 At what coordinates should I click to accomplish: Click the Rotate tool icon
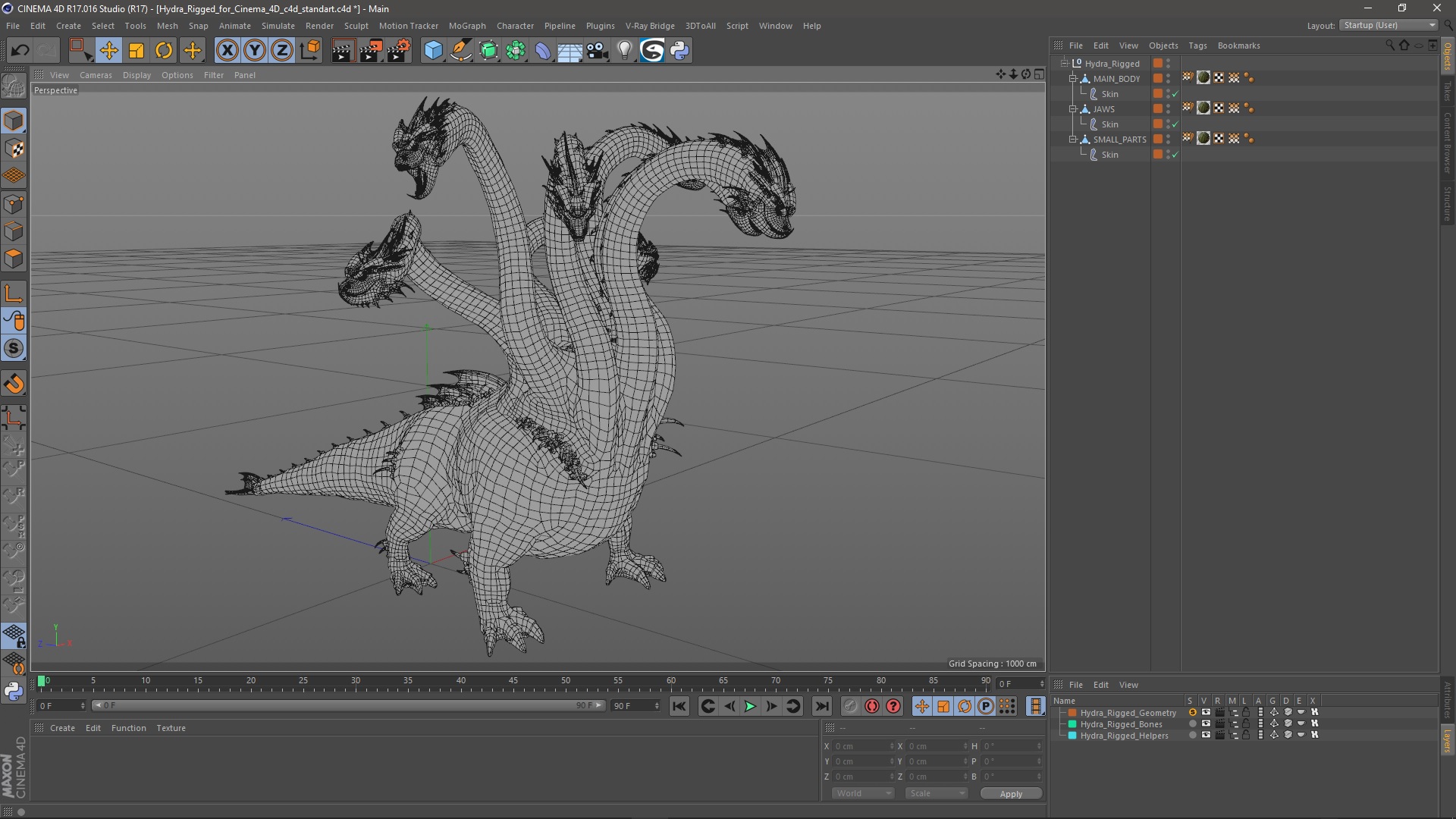(x=164, y=50)
